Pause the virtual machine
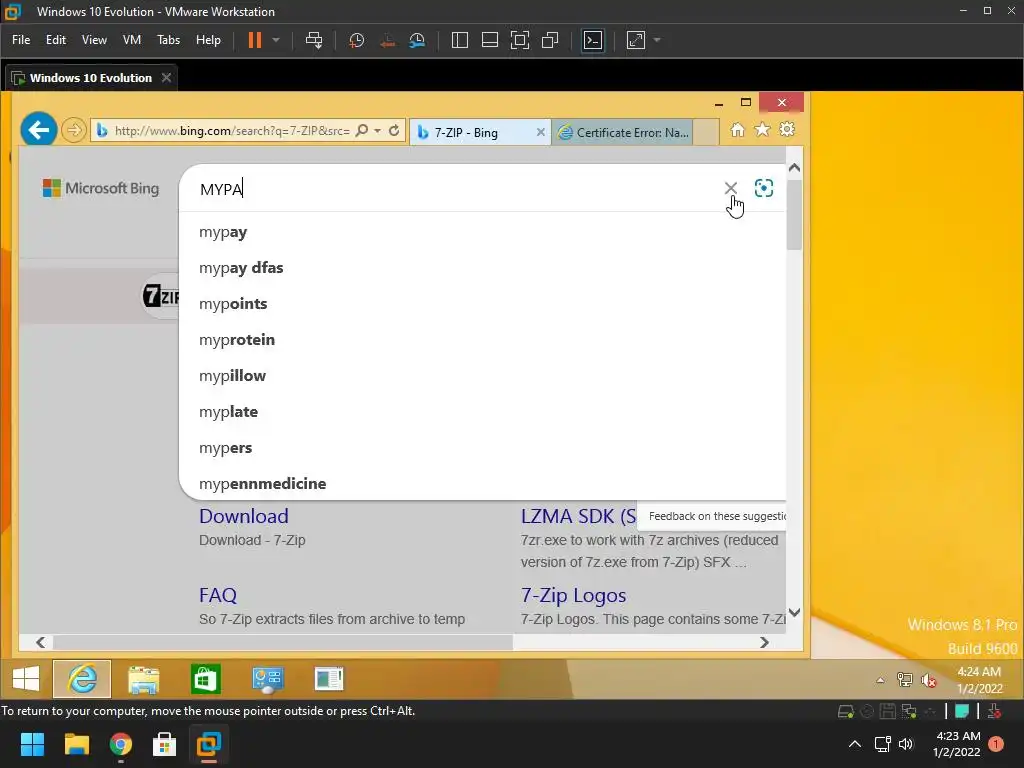 pyautogui.click(x=255, y=40)
